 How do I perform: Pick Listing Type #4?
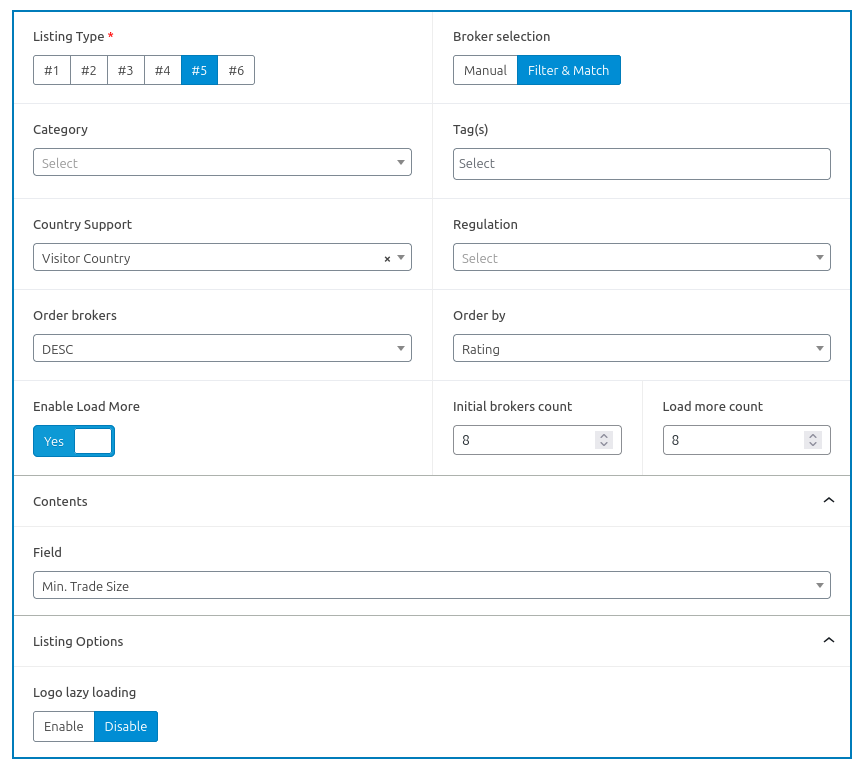click(162, 70)
